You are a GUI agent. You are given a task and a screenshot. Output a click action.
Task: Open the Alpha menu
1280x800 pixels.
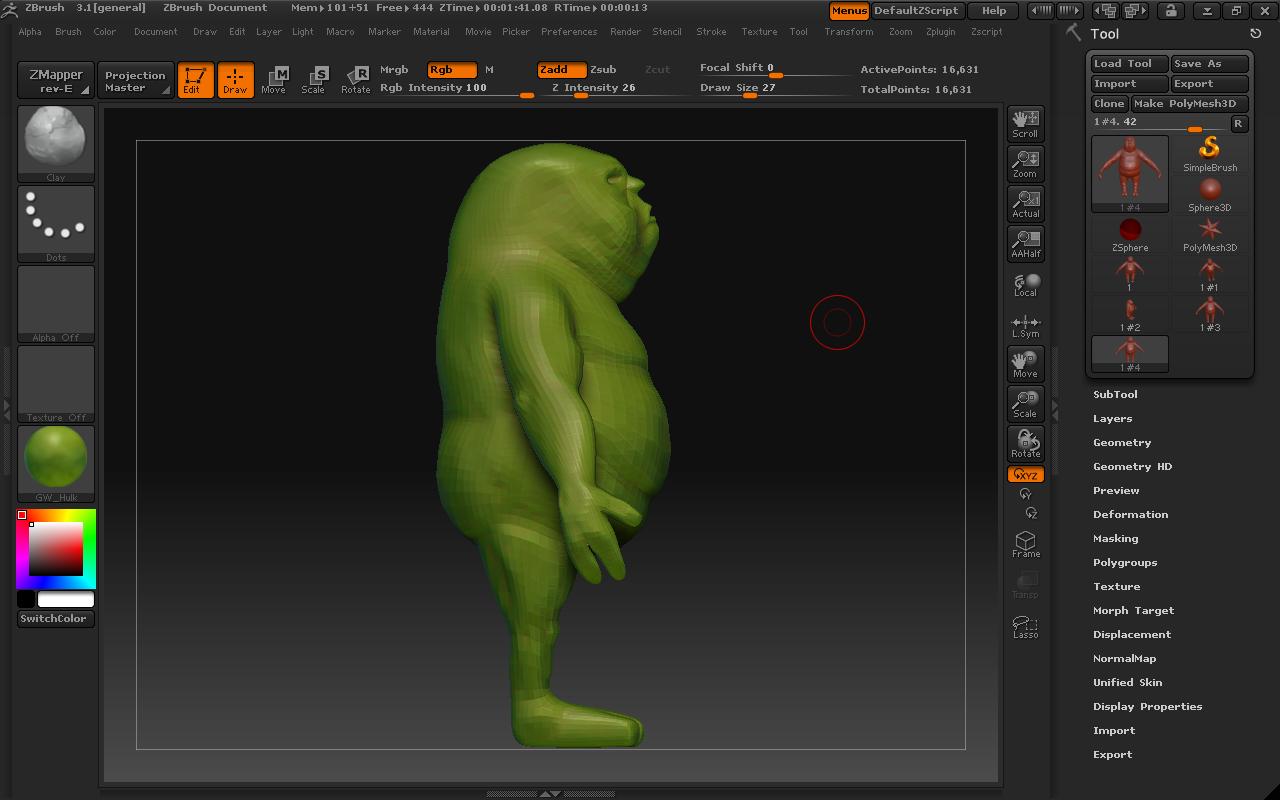tap(30, 32)
